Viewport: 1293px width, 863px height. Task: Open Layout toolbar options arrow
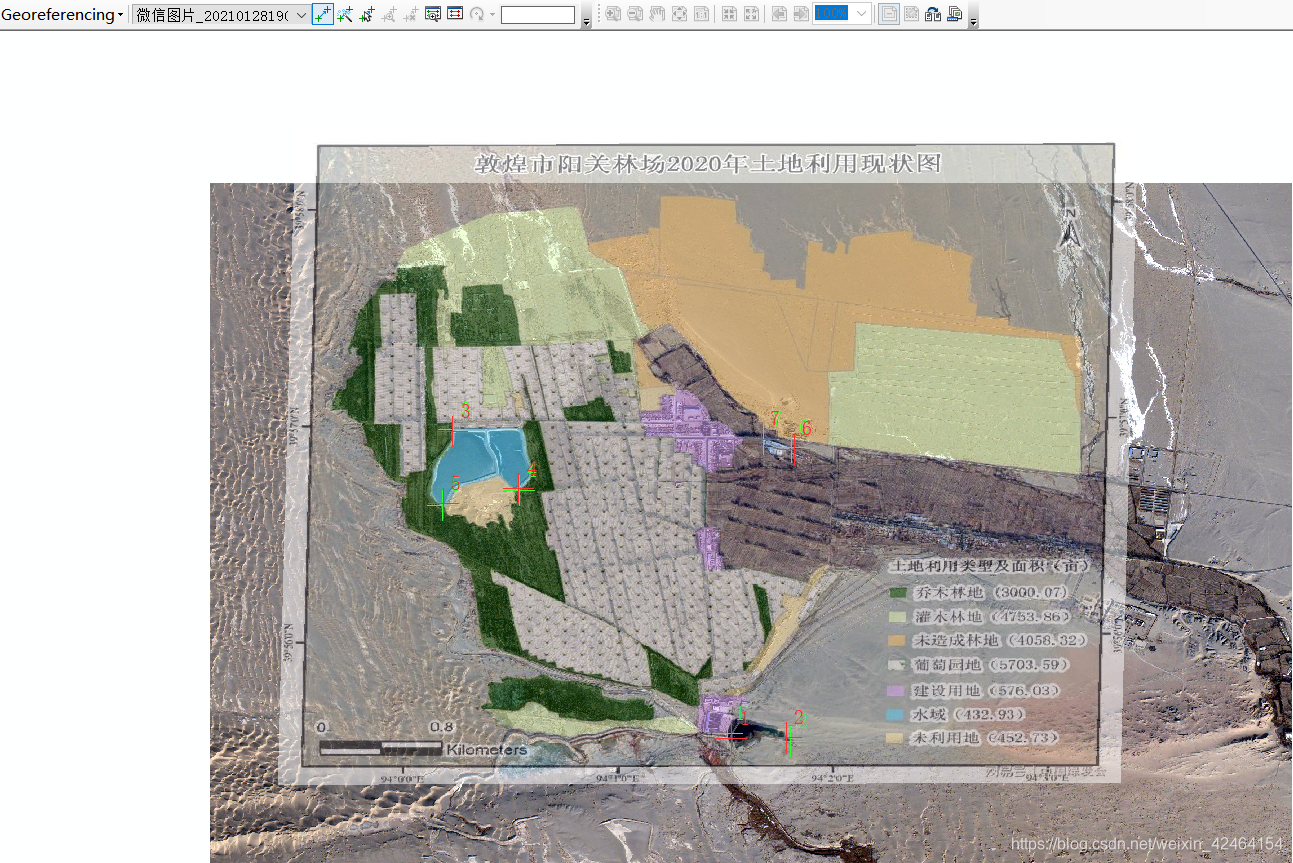point(974,20)
